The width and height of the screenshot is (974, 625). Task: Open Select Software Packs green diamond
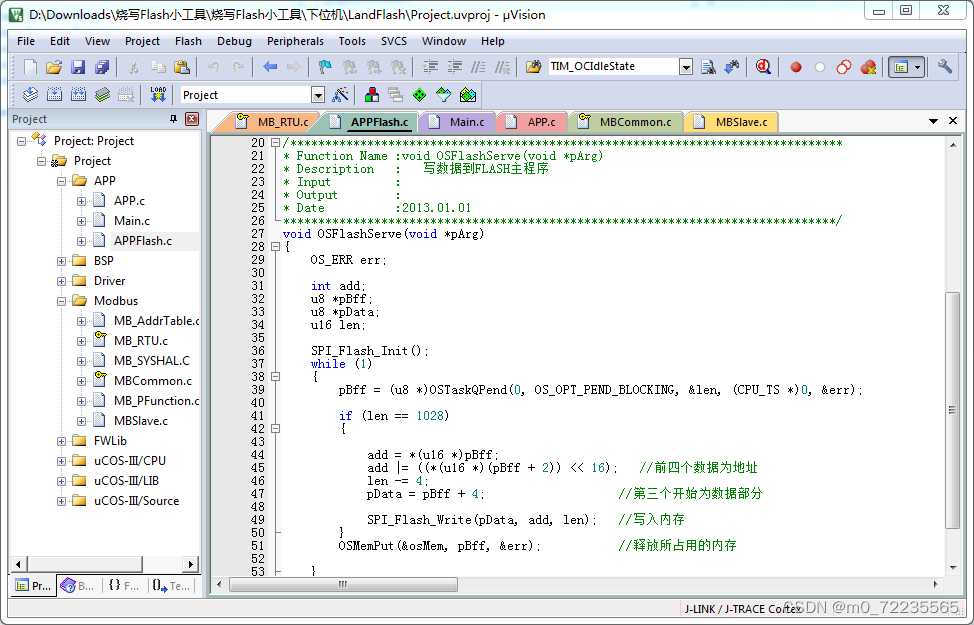click(x=420, y=94)
